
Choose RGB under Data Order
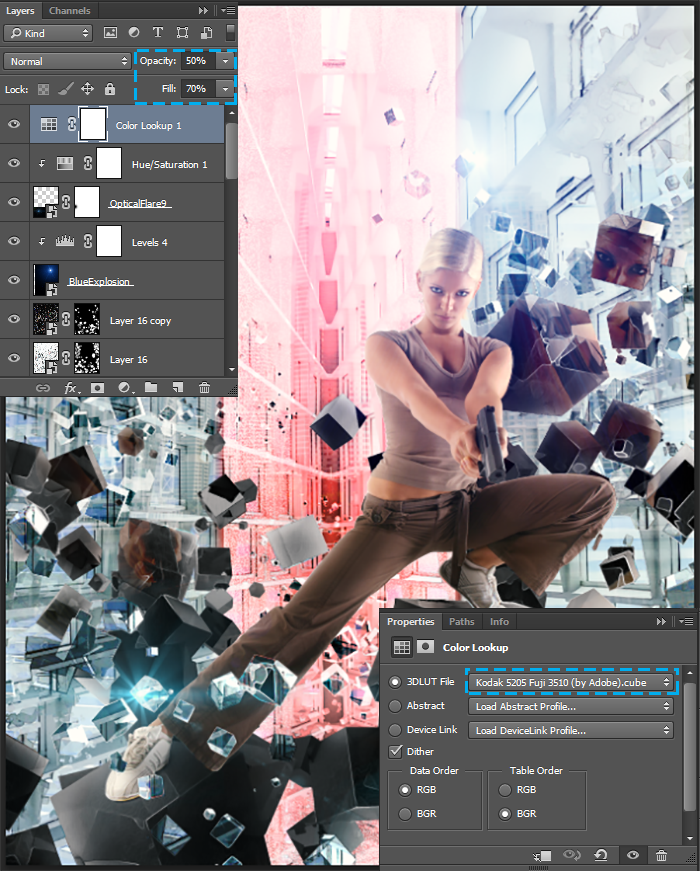pos(405,789)
